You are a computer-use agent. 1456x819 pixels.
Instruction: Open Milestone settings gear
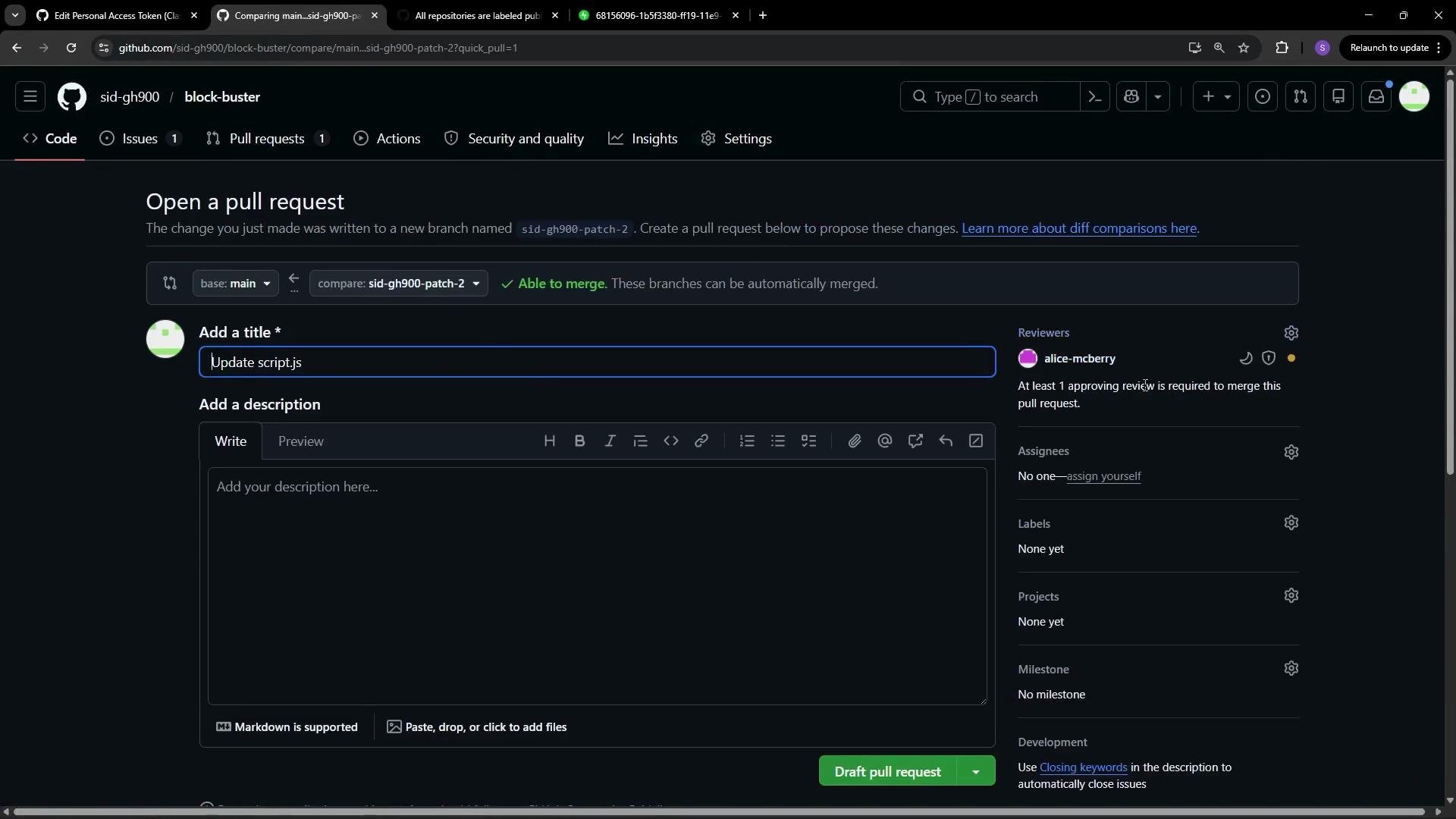pyautogui.click(x=1291, y=669)
